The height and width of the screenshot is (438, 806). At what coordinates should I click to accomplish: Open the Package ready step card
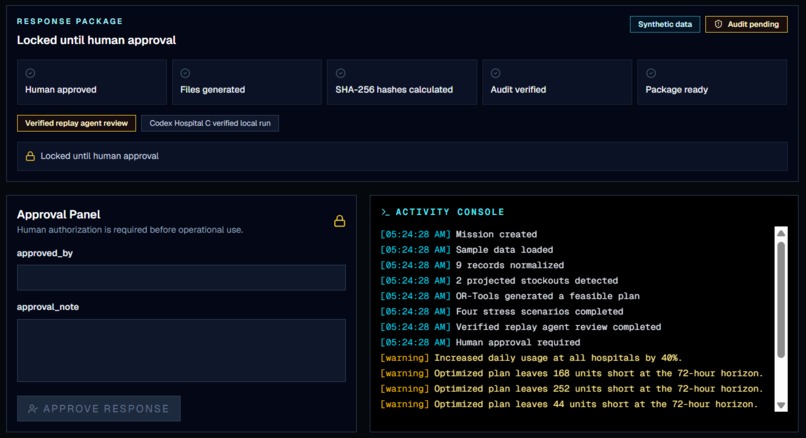[x=712, y=82]
